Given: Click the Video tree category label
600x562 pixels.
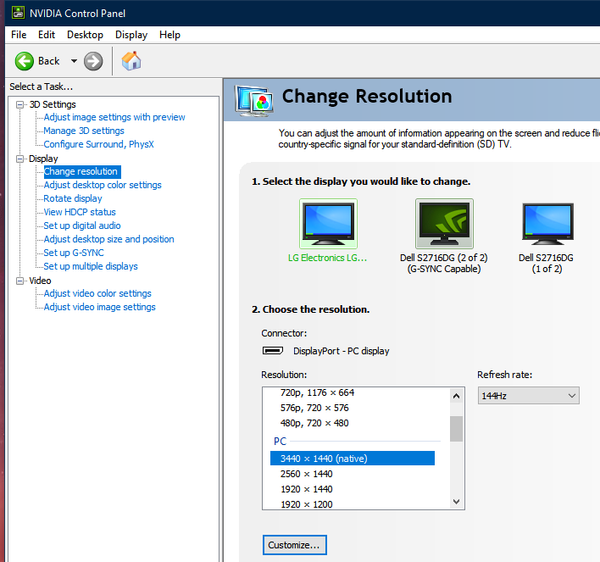Looking at the screenshot, I should click(40, 281).
